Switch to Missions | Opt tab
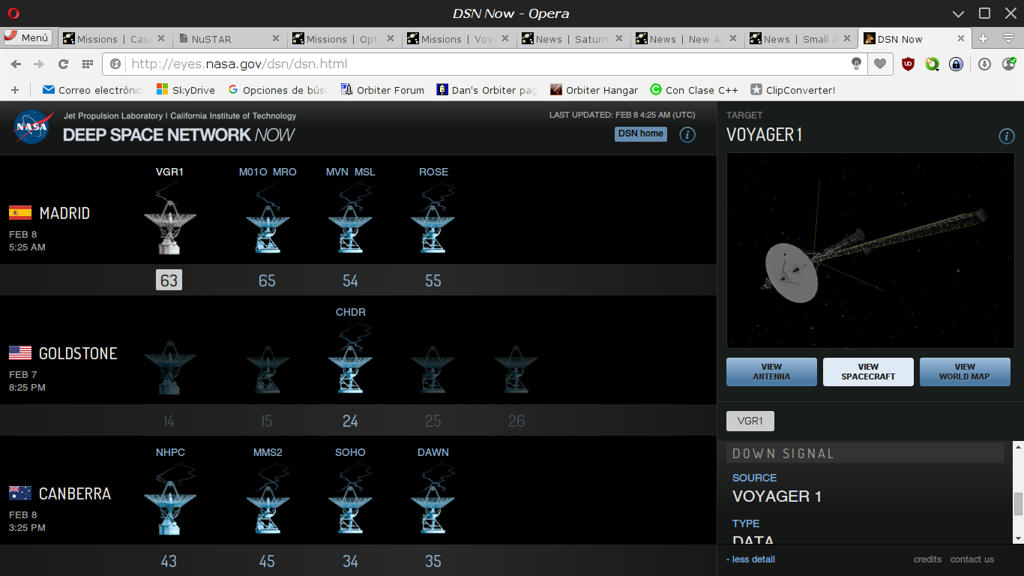Viewport: 1024px width, 576px height. tap(344, 39)
